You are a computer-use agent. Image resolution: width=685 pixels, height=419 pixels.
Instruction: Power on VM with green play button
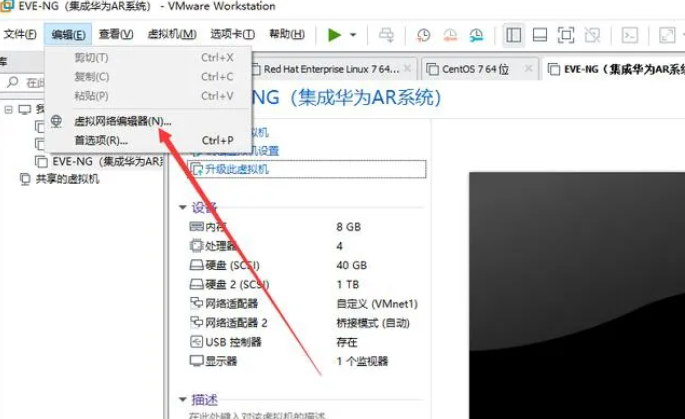[334, 35]
